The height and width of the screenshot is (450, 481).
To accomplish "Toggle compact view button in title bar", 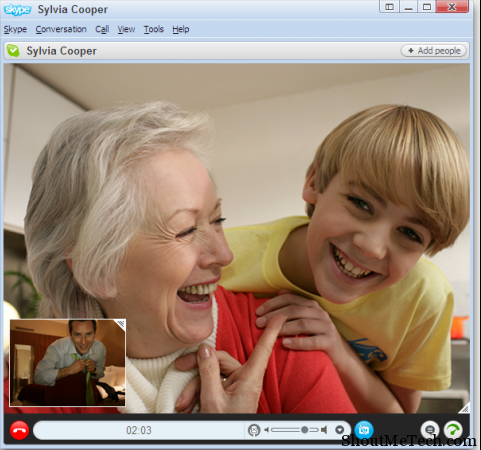I will tap(389, 7).
